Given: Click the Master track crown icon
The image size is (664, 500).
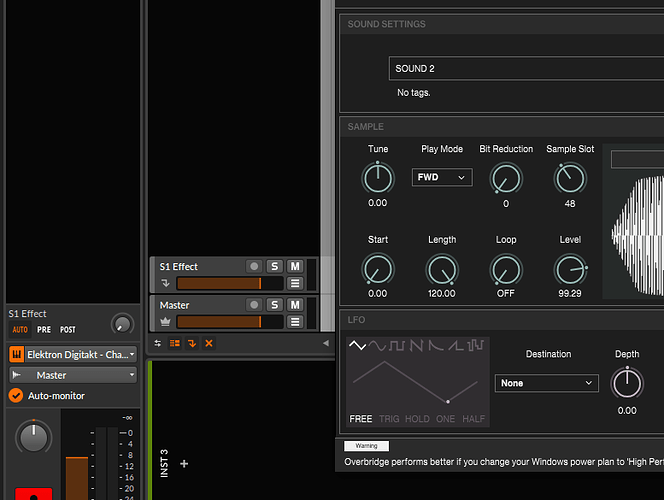Looking at the screenshot, I should point(166,322).
